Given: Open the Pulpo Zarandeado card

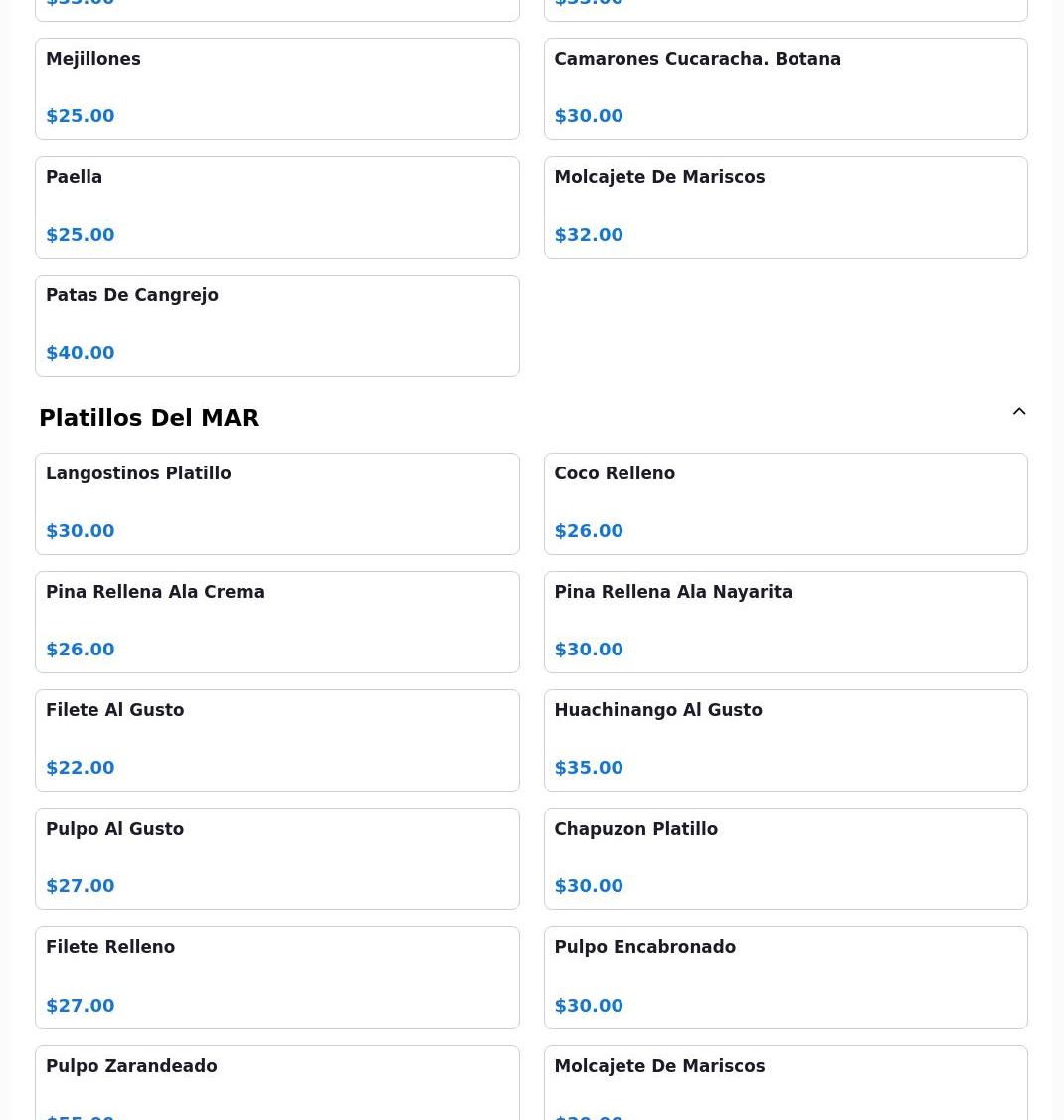Looking at the screenshot, I should tap(277, 1083).
